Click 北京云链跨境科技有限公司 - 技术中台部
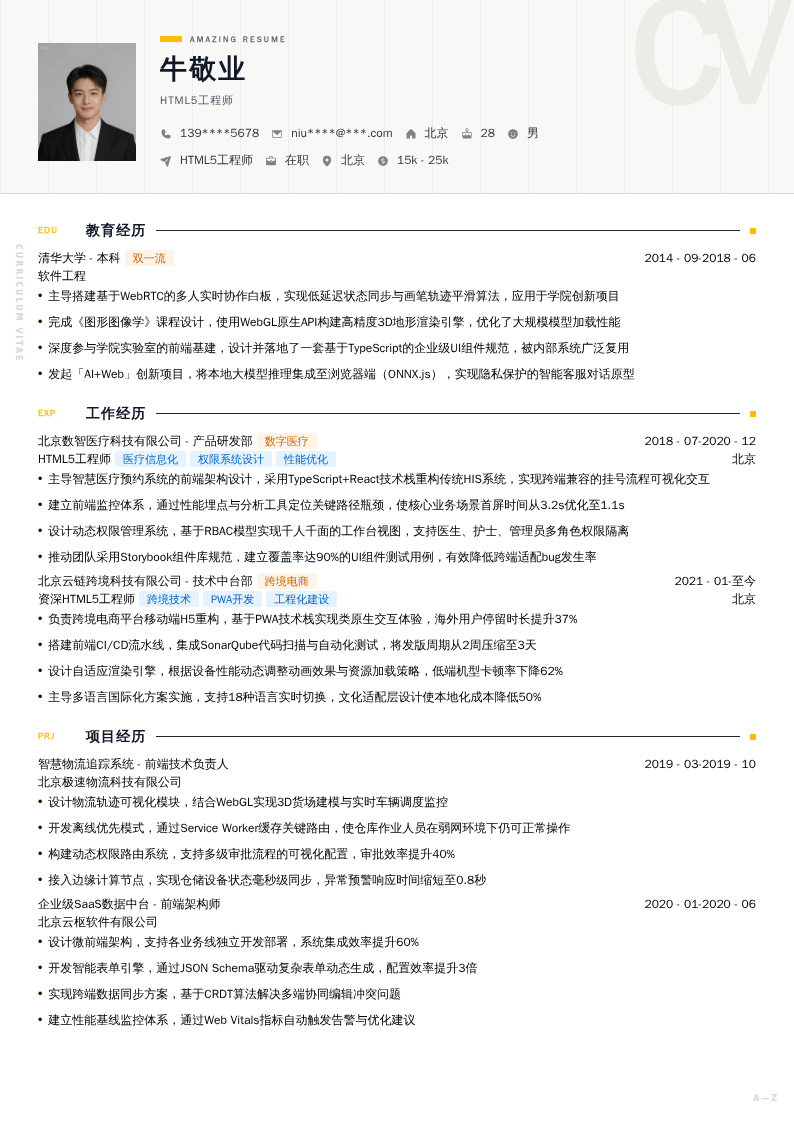 (145, 581)
